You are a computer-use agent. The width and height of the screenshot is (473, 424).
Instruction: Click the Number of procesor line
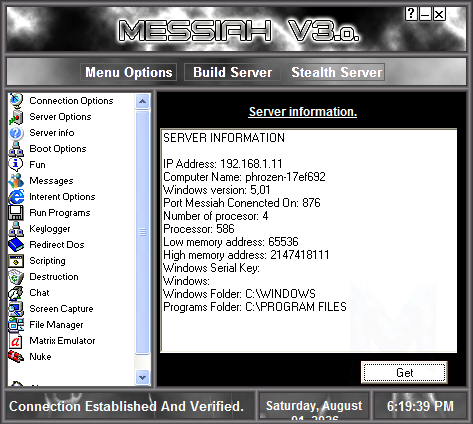pos(216,216)
